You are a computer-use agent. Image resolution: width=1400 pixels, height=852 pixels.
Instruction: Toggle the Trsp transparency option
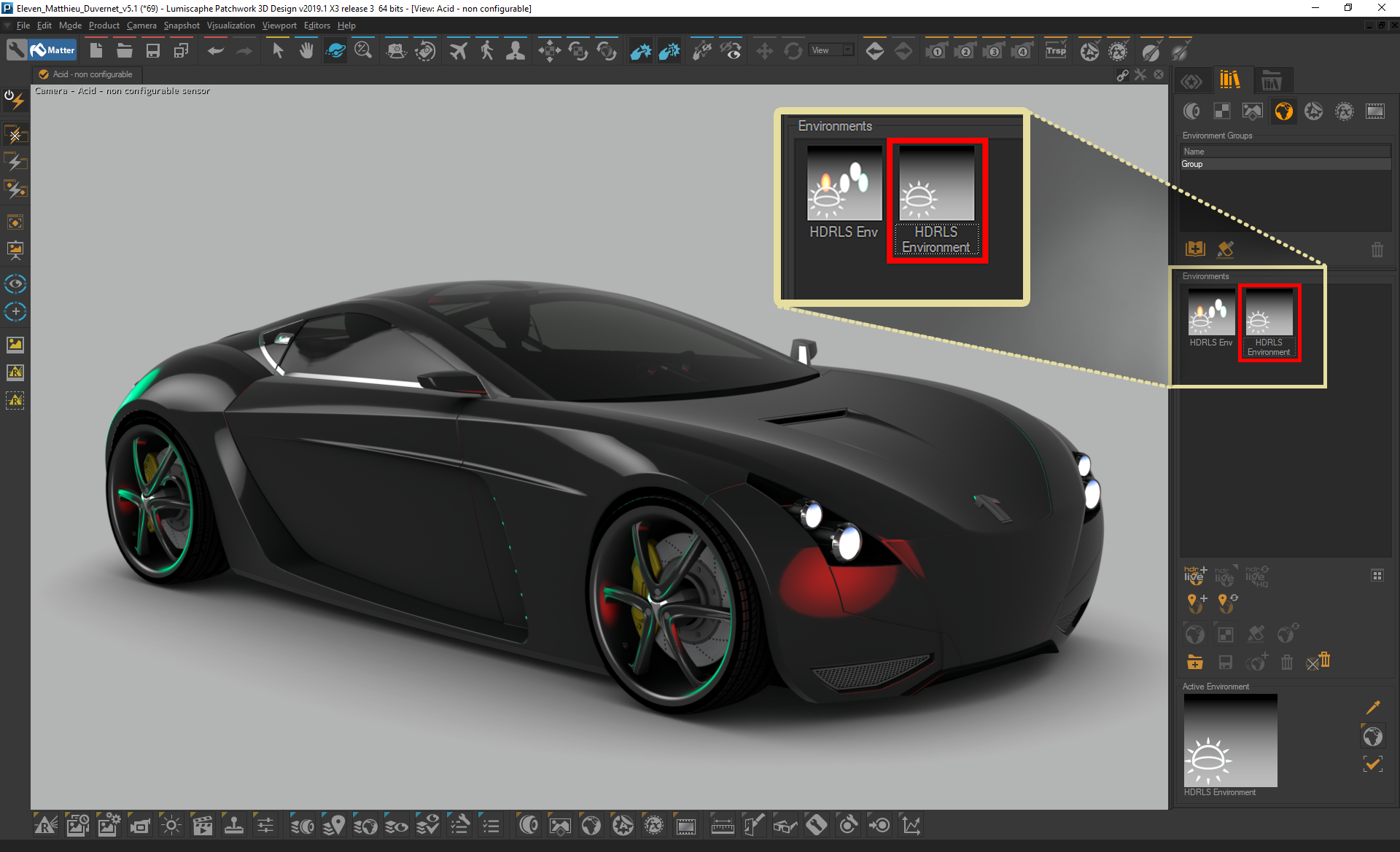tap(1055, 50)
